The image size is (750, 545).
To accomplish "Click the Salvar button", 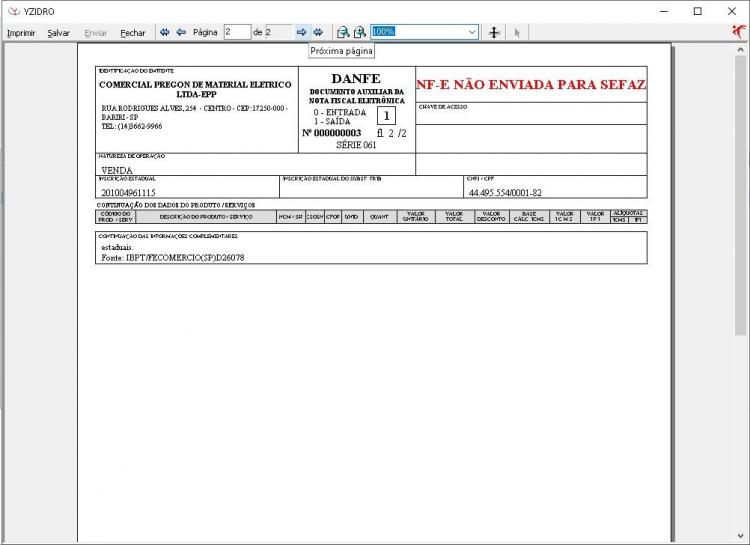I will [58, 33].
